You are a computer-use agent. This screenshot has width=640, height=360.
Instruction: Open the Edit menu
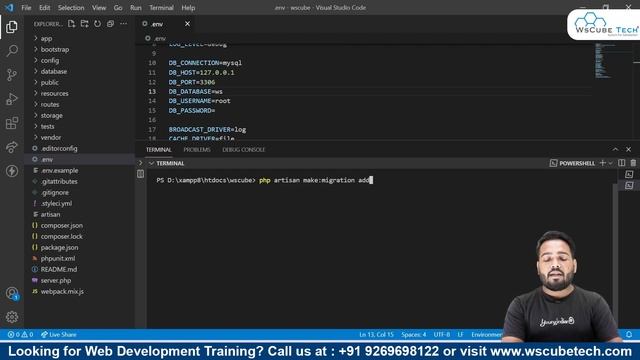[x=44, y=8]
